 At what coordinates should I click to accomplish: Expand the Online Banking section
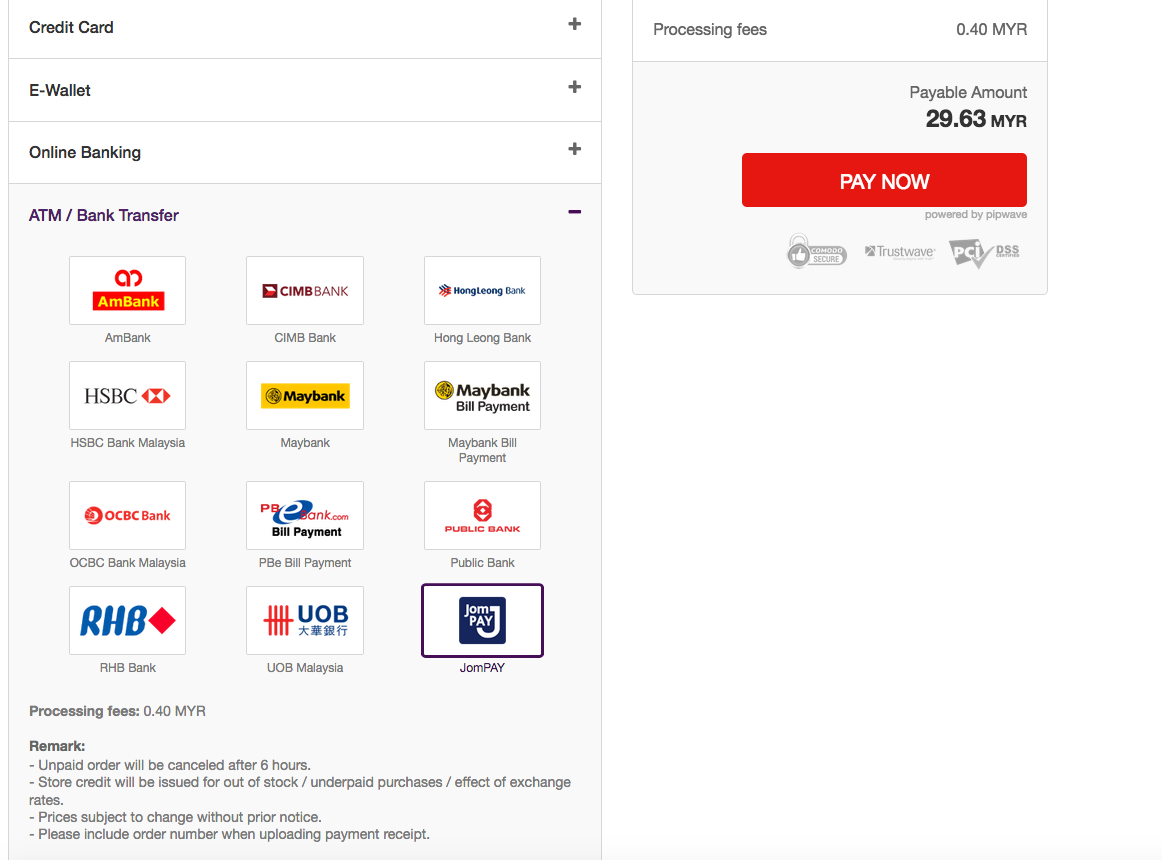click(574, 149)
